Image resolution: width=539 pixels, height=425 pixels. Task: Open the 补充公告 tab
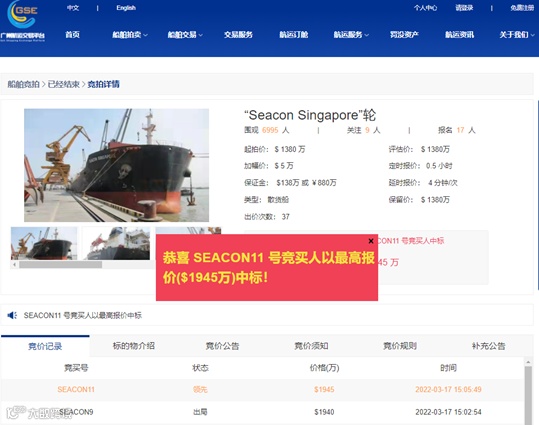click(x=488, y=346)
